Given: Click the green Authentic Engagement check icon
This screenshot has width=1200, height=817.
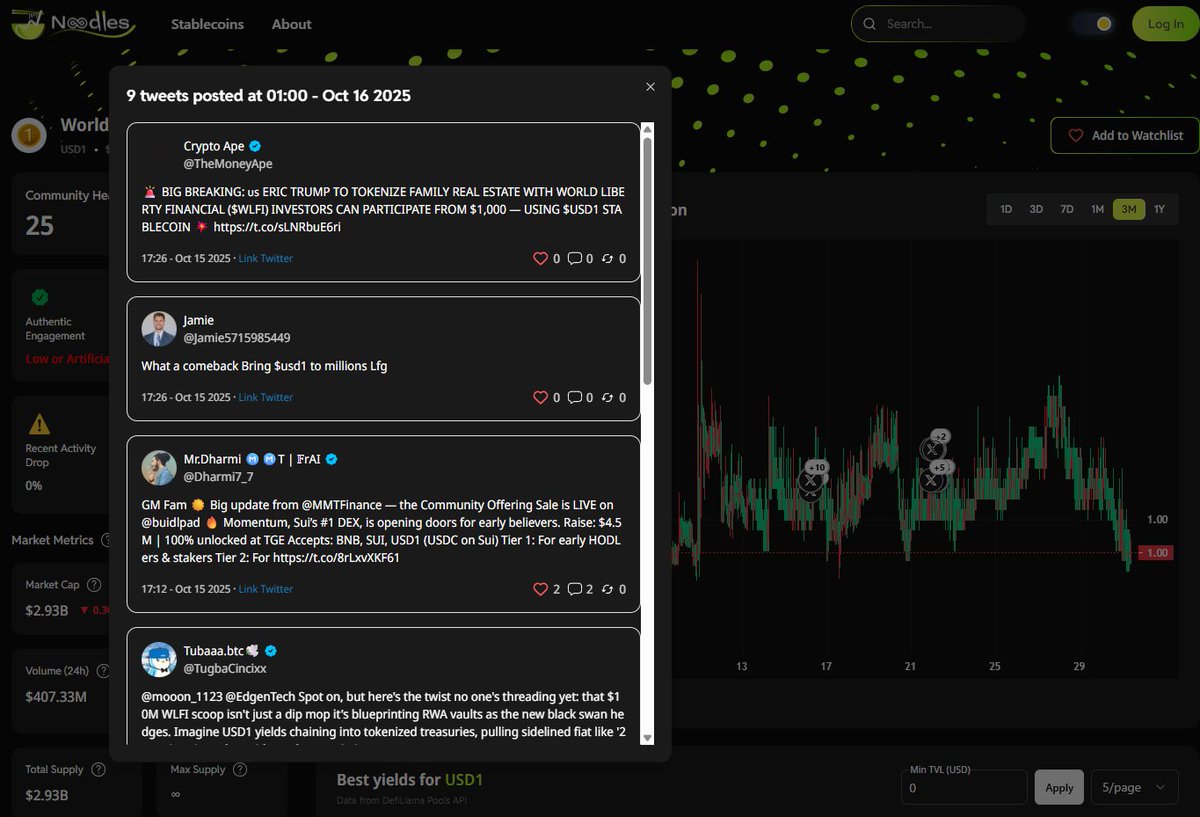Looking at the screenshot, I should tap(40, 297).
